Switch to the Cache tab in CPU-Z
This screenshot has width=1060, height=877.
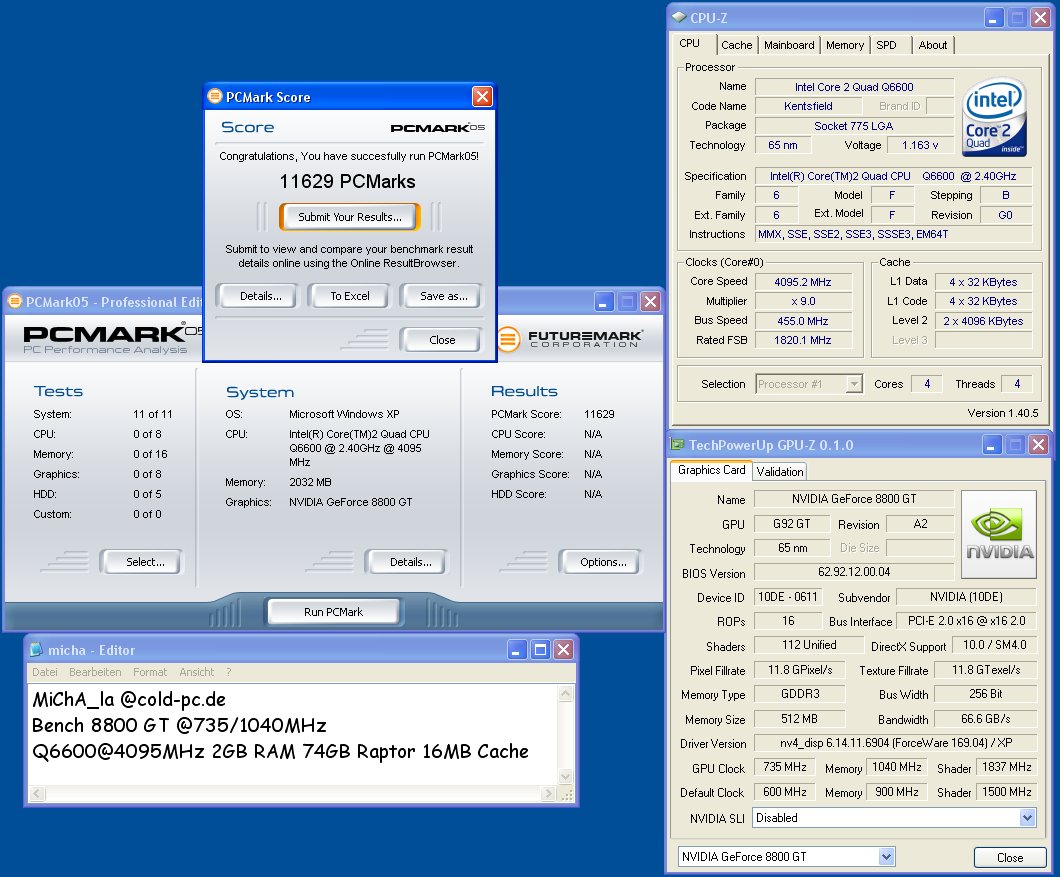[x=736, y=45]
